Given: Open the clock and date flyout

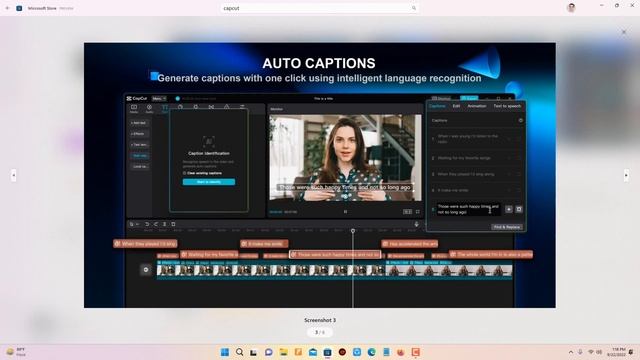Looking at the screenshot, I should coord(616,352).
